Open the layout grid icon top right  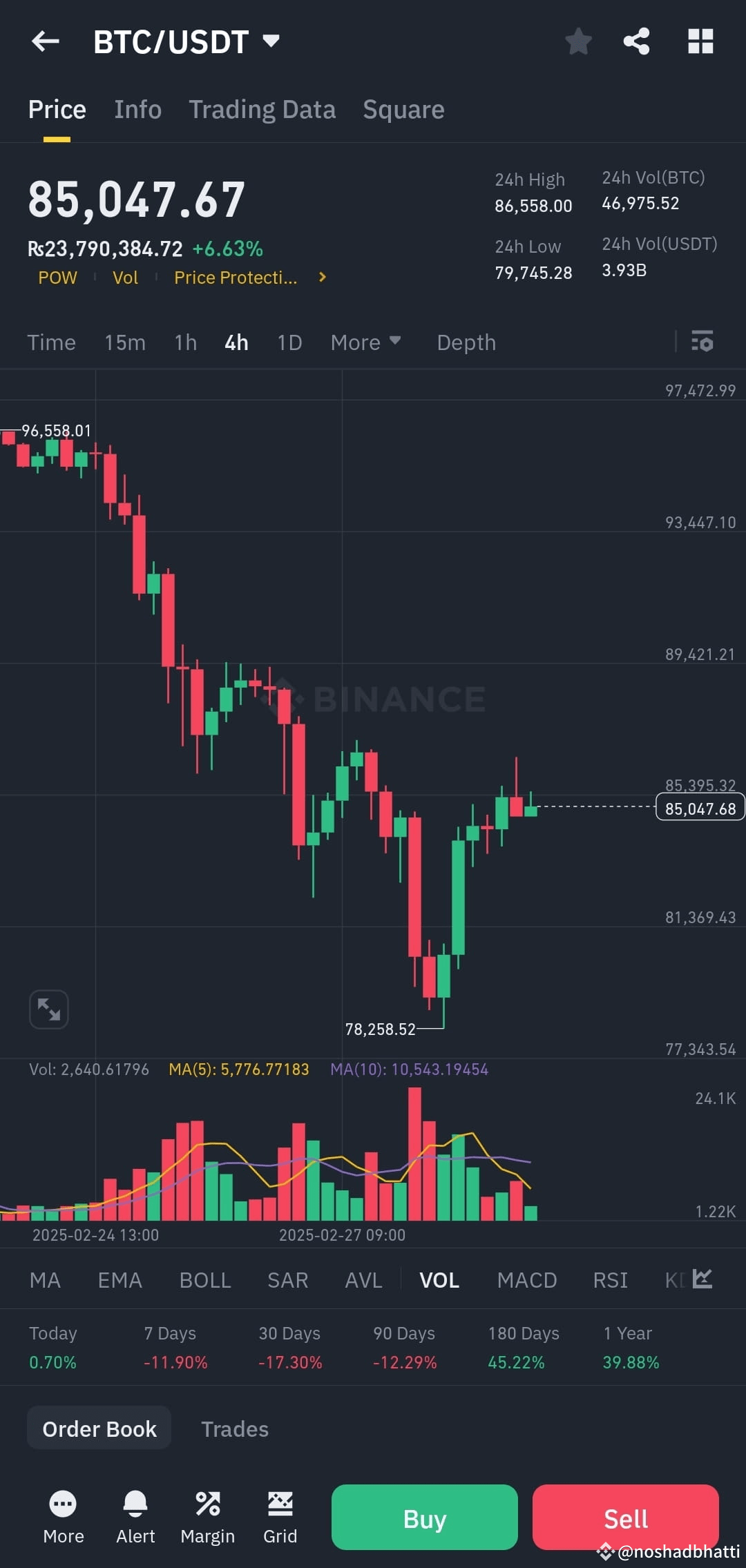pyautogui.click(x=700, y=41)
